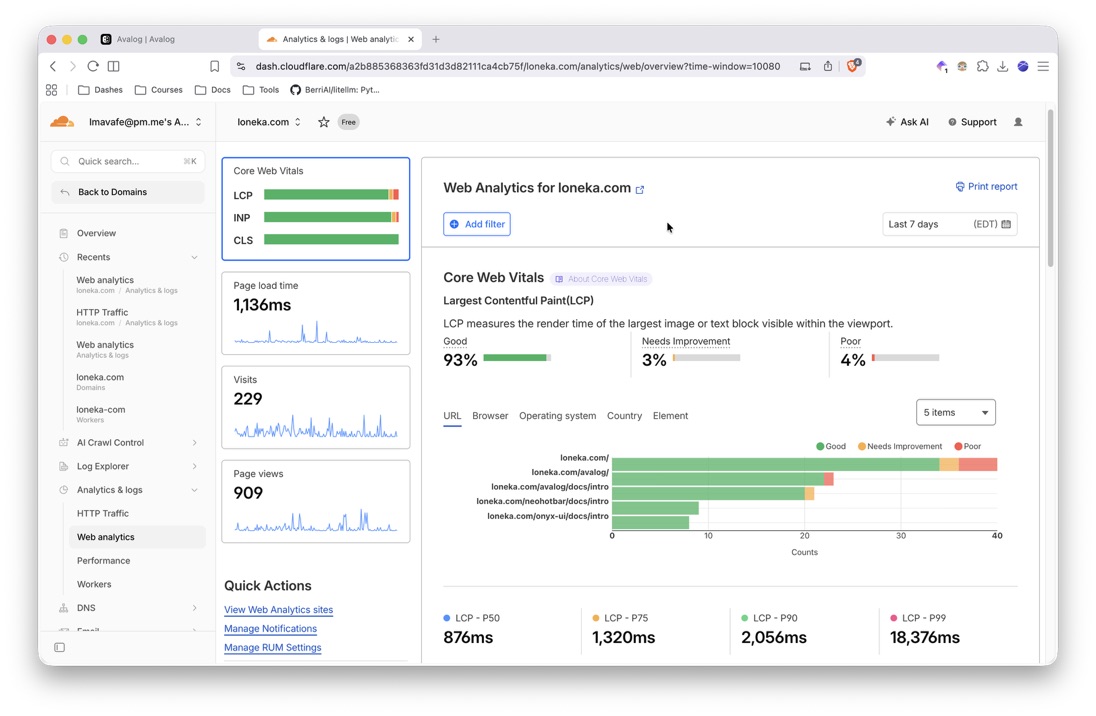1096x716 pixels.
Task: Open View Web Analytics sites link
Action: tap(278, 610)
